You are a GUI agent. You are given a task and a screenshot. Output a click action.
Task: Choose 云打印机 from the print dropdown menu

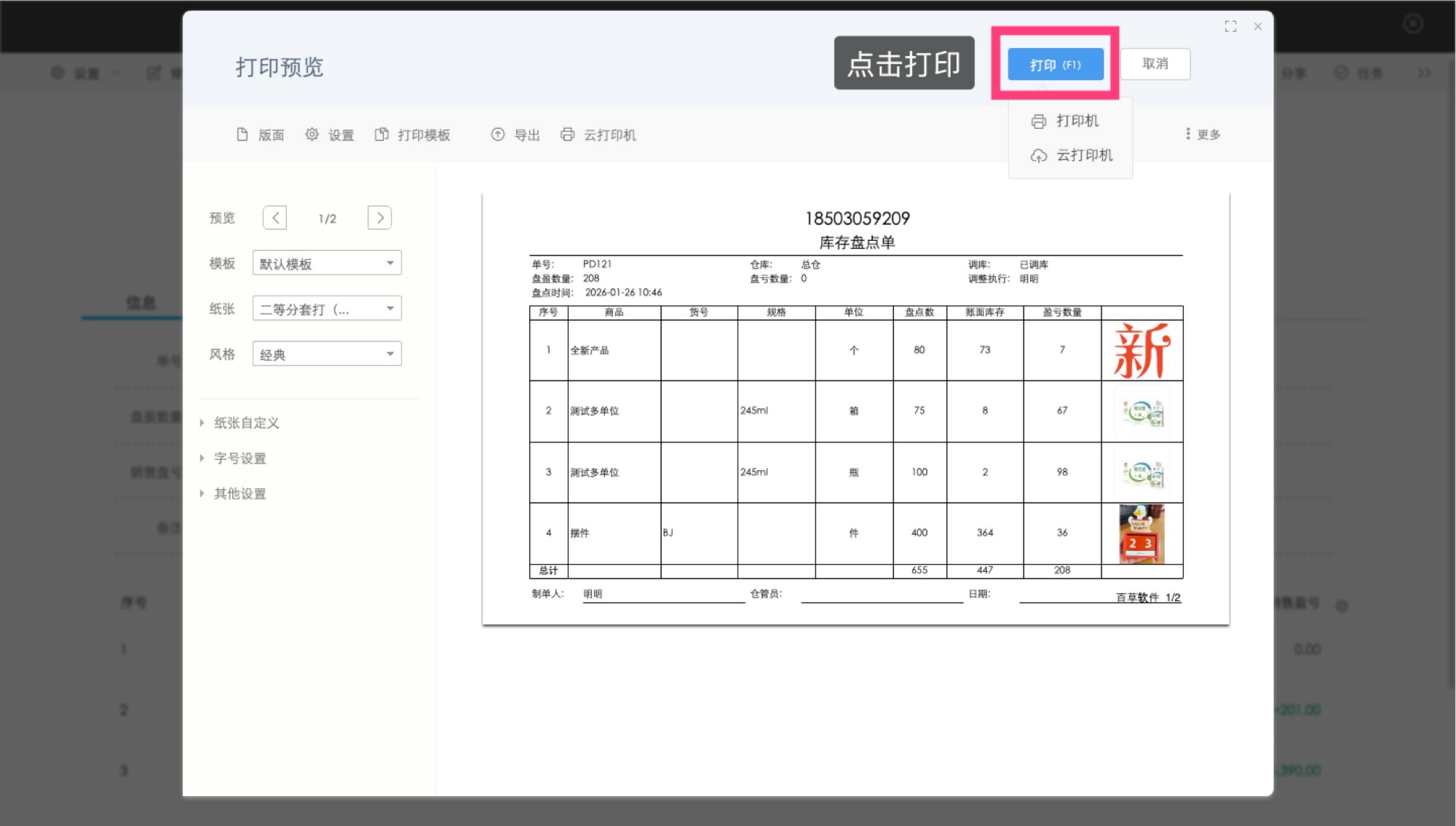click(x=1072, y=155)
